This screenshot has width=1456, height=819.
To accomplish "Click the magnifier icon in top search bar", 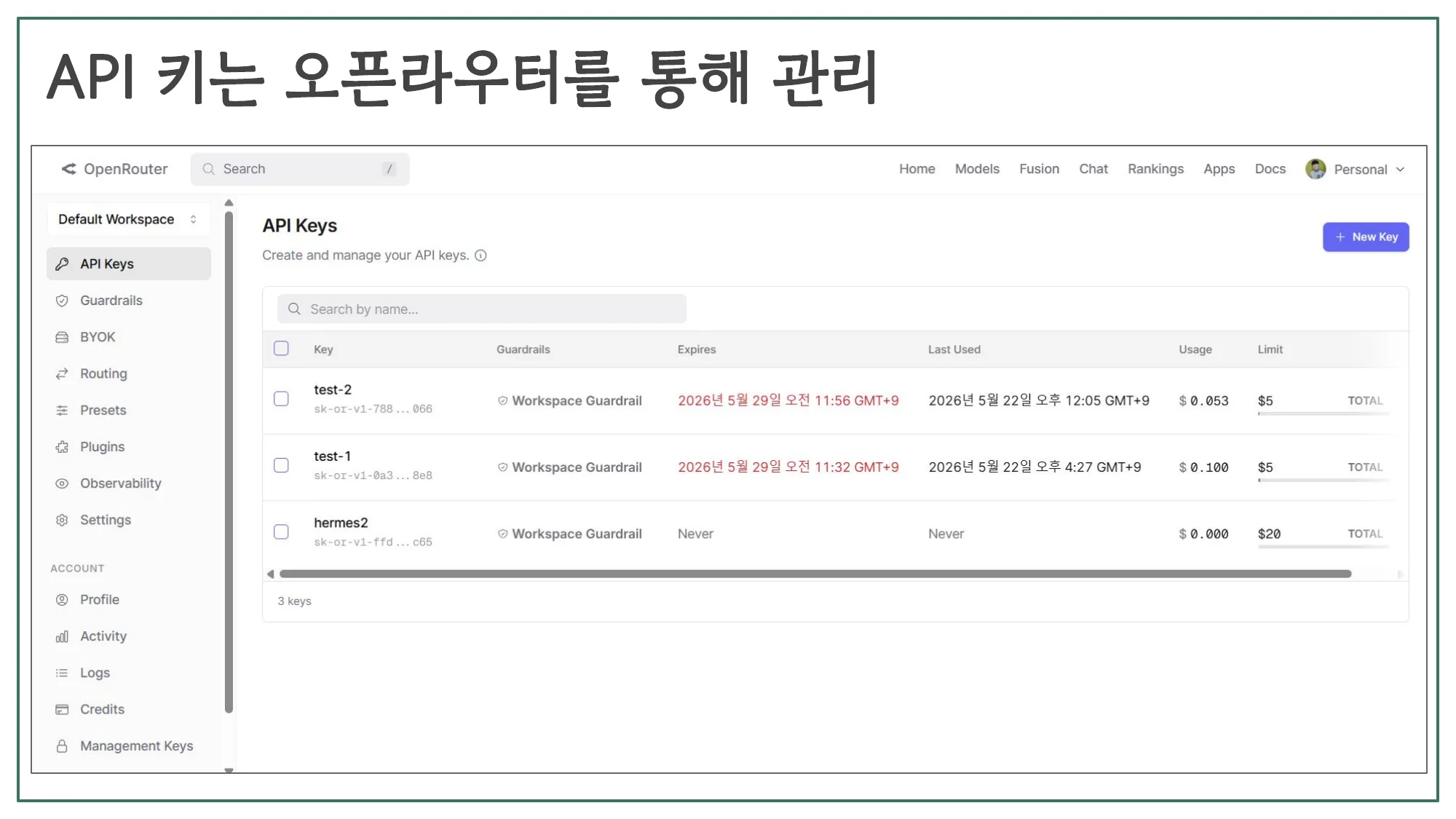I will click(x=208, y=169).
